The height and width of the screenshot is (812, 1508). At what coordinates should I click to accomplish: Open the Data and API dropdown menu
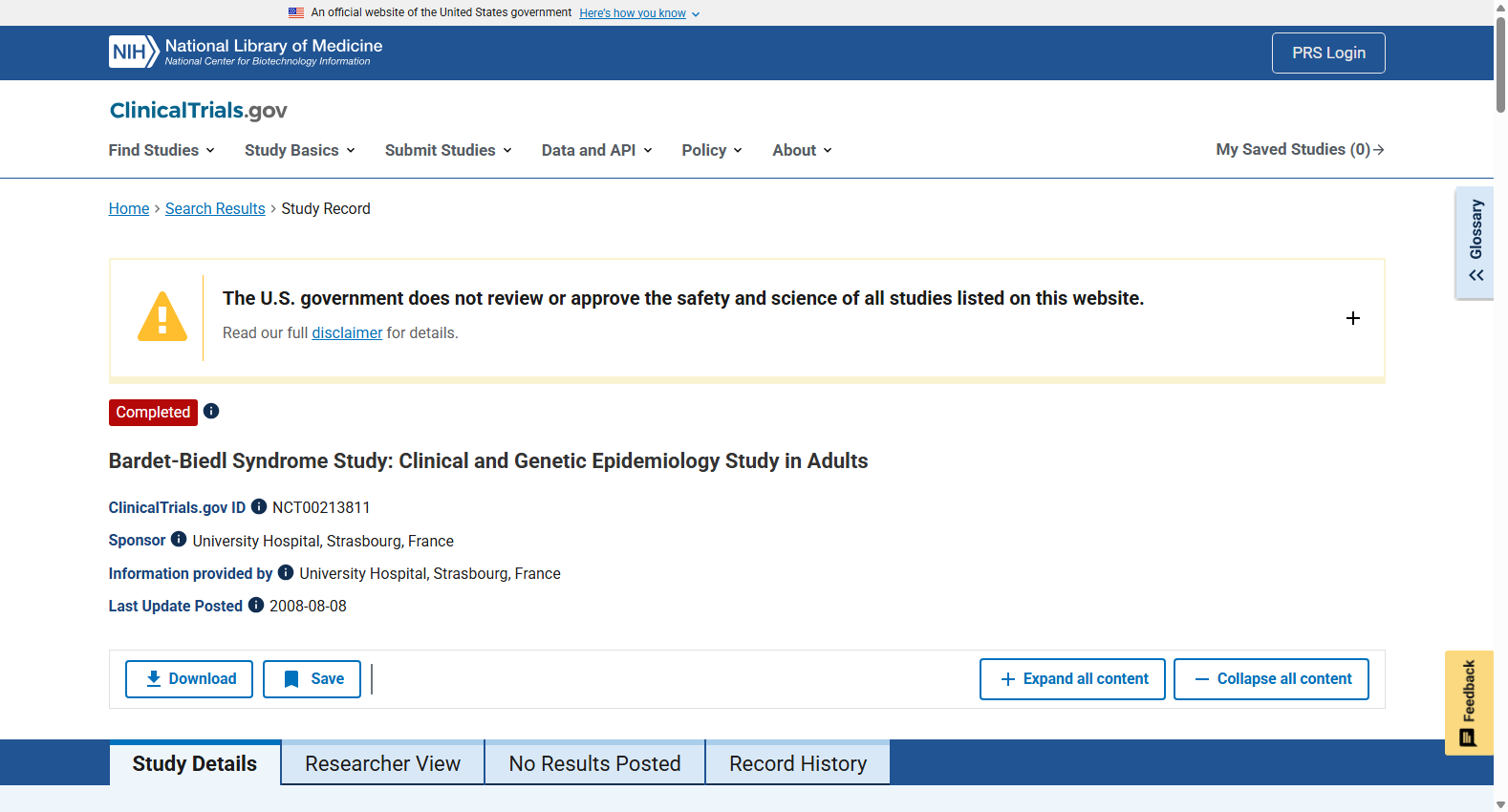tap(597, 150)
